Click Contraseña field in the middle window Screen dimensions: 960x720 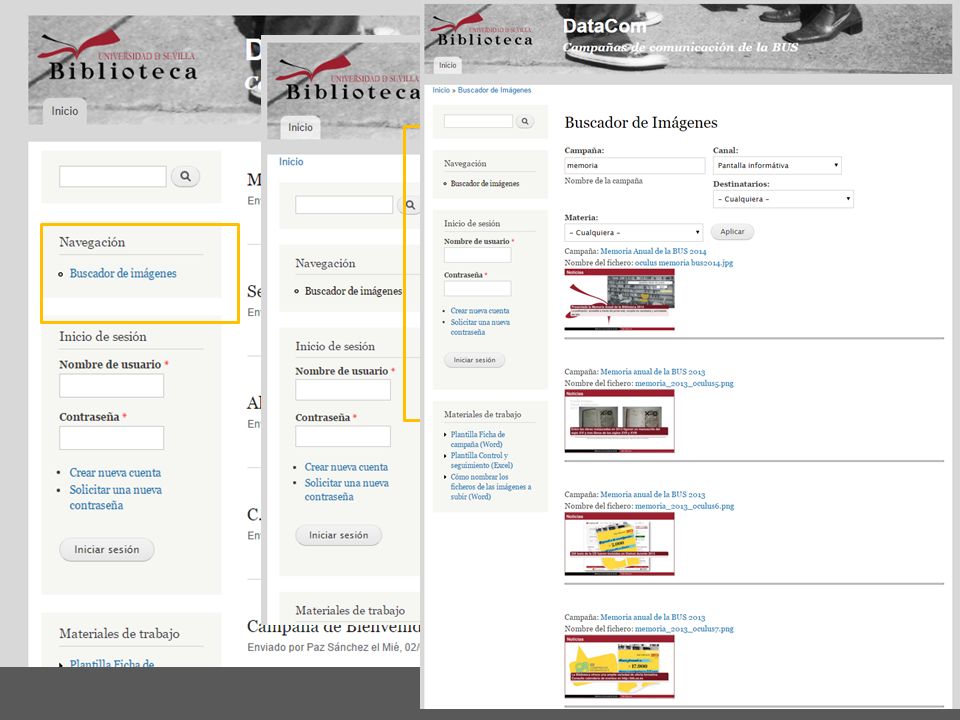pyautogui.click(x=343, y=437)
